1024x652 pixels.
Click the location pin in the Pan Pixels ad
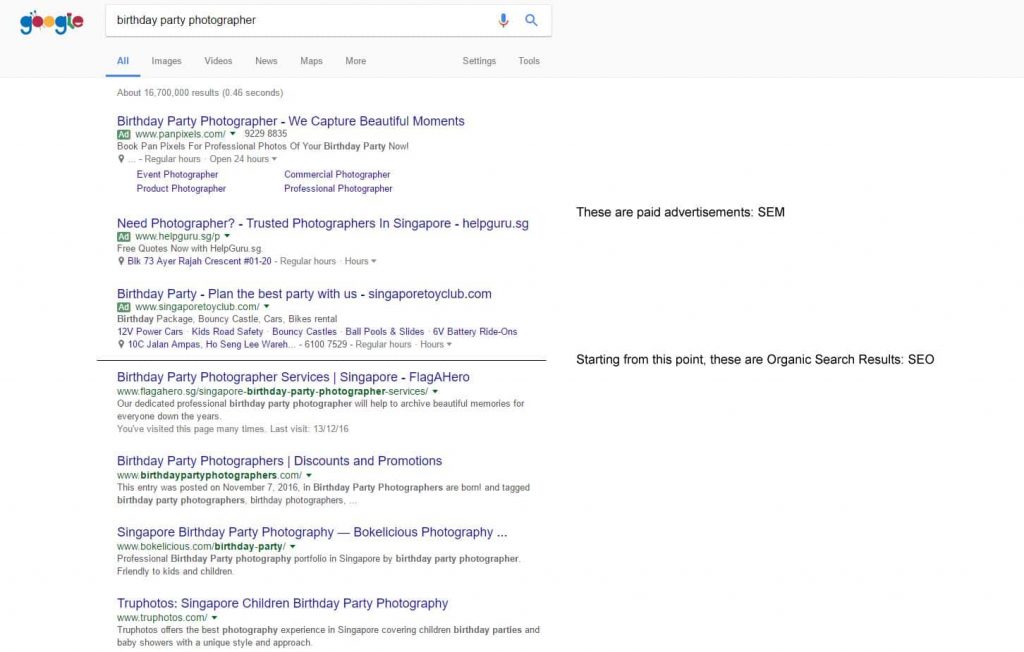pyautogui.click(x=121, y=159)
